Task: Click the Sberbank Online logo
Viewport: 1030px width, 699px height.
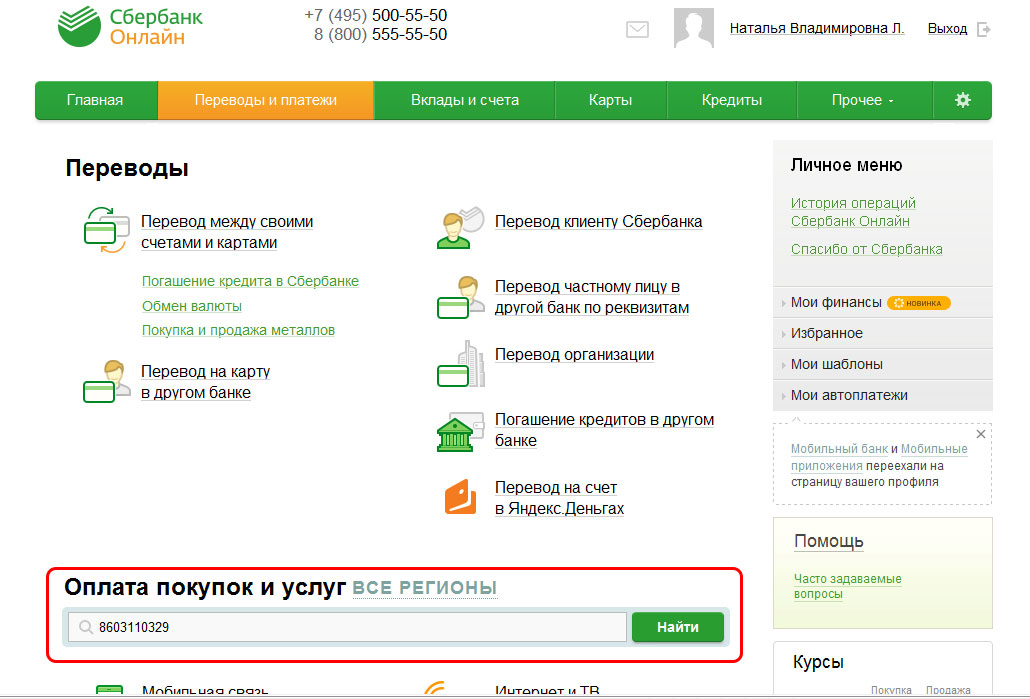Action: click(130, 26)
